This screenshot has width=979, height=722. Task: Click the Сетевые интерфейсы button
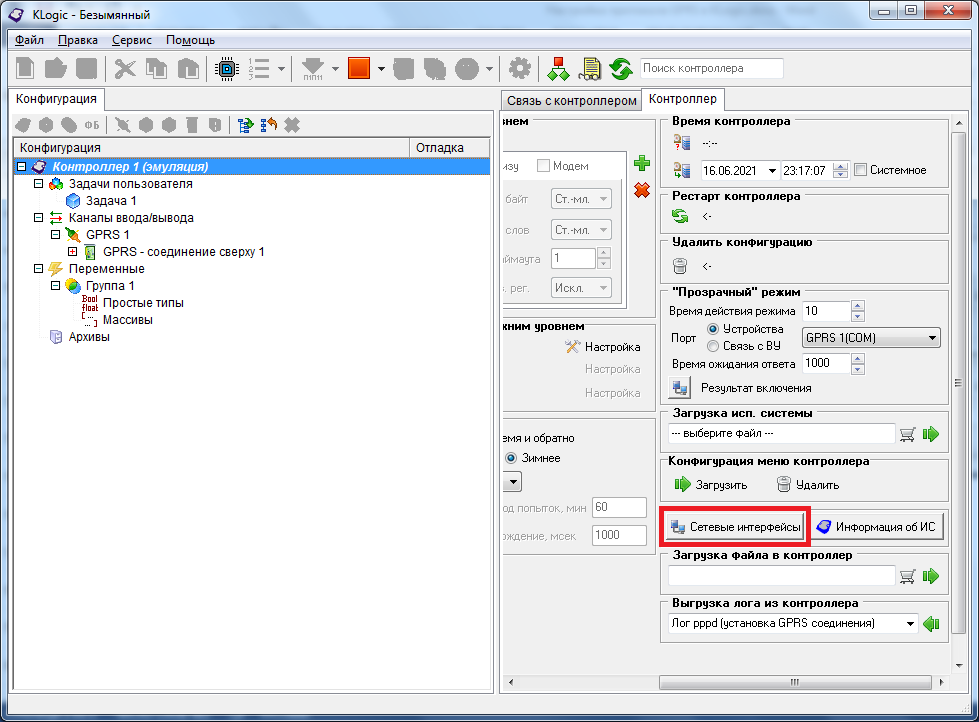tap(736, 527)
